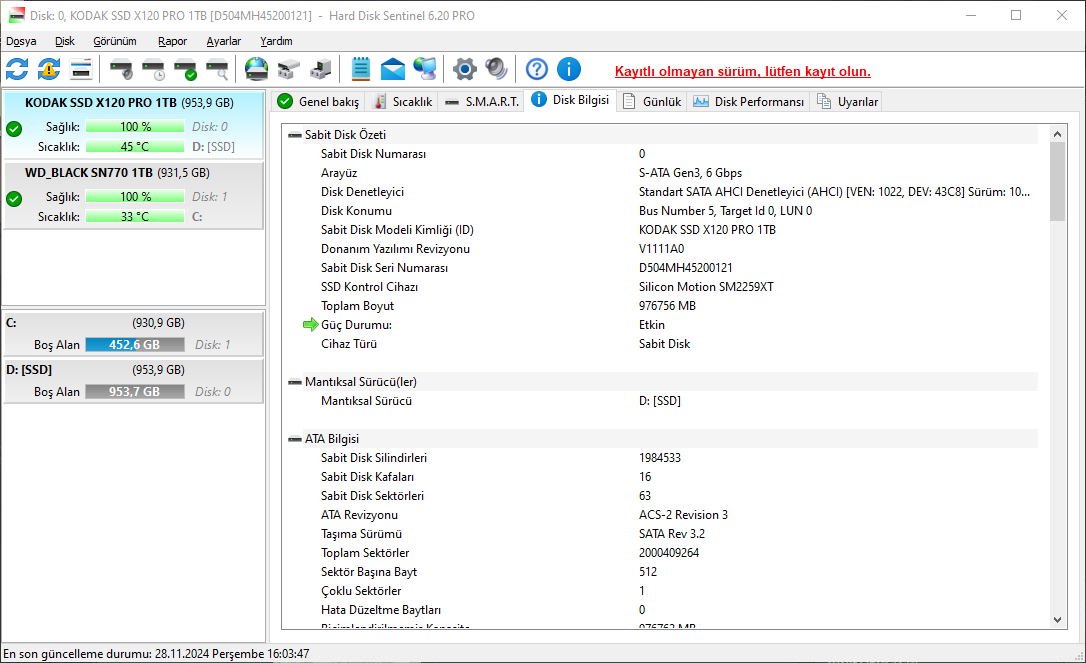Click the KODAK disk 100 % health bar
Screen dimensions: 1086x663
click(x=135, y=127)
